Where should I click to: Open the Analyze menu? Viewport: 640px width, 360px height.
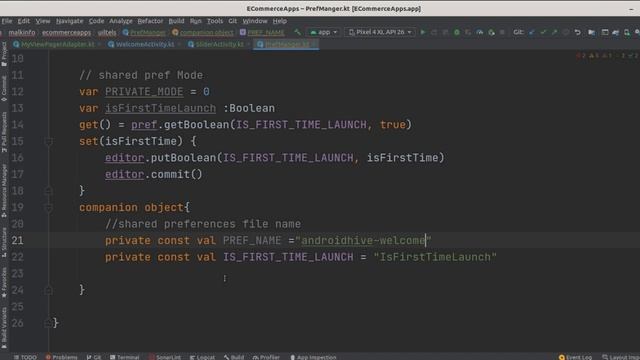click(120, 21)
